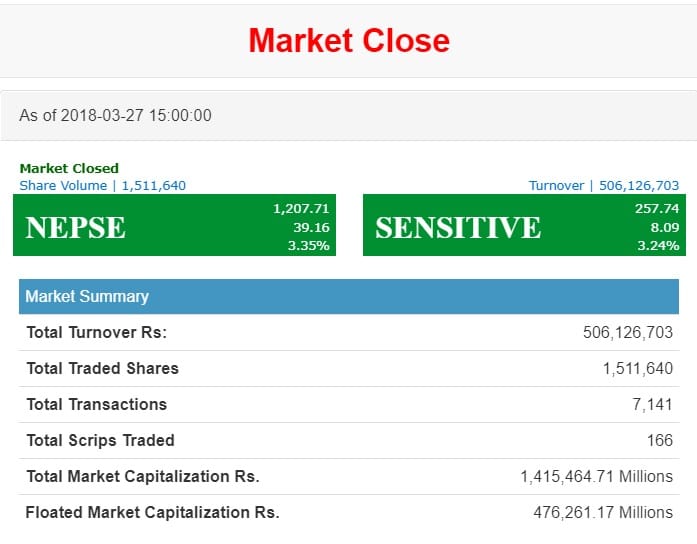The height and width of the screenshot is (544, 697).
Task: Click the green NEPSE index box
Action: [174, 225]
